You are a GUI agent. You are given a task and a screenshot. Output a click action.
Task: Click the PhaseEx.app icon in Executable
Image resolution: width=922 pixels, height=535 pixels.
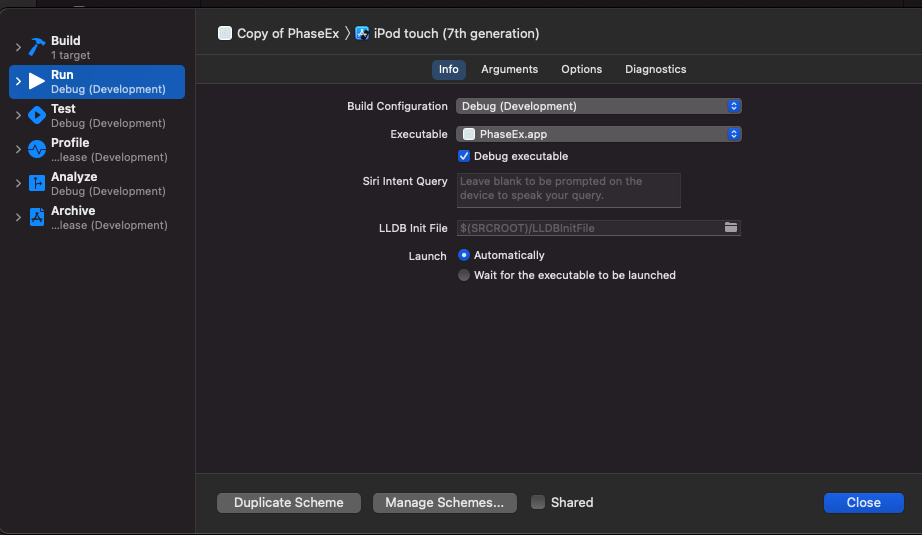469,134
